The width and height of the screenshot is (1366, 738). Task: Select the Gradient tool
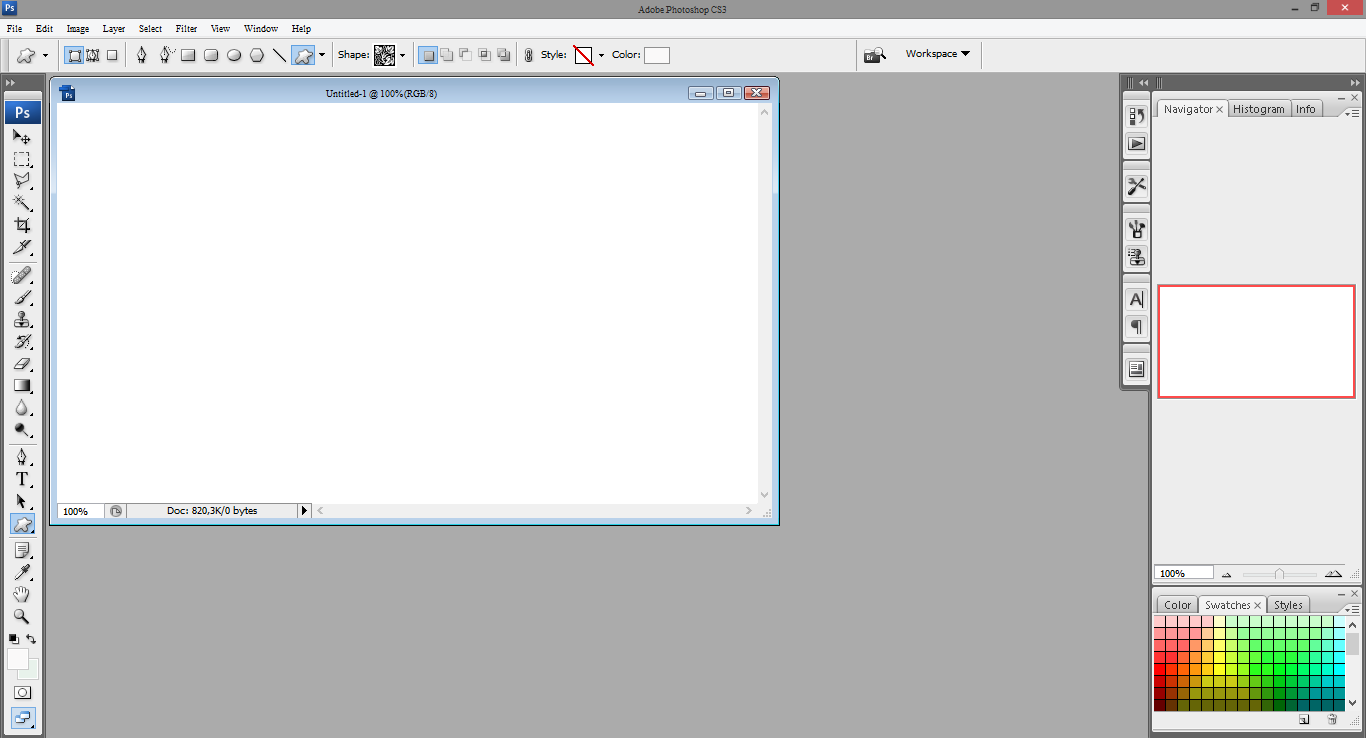click(x=22, y=386)
